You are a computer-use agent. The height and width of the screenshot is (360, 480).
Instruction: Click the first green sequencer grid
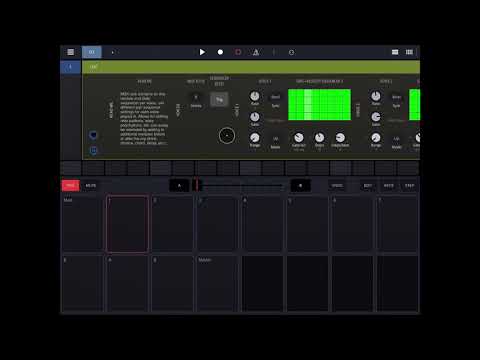pyautogui.click(x=319, y=105)
